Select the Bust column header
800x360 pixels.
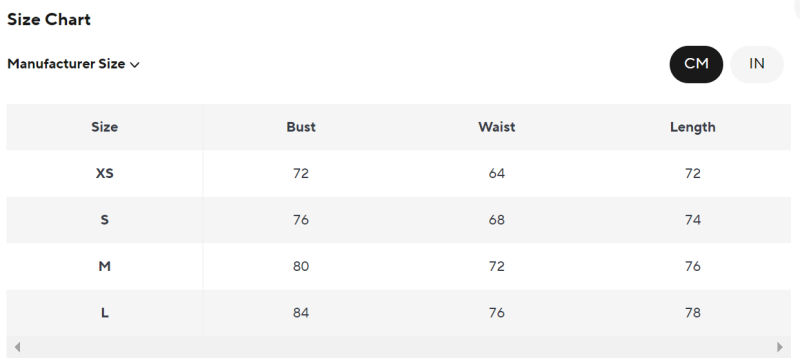tap(301, 127)
